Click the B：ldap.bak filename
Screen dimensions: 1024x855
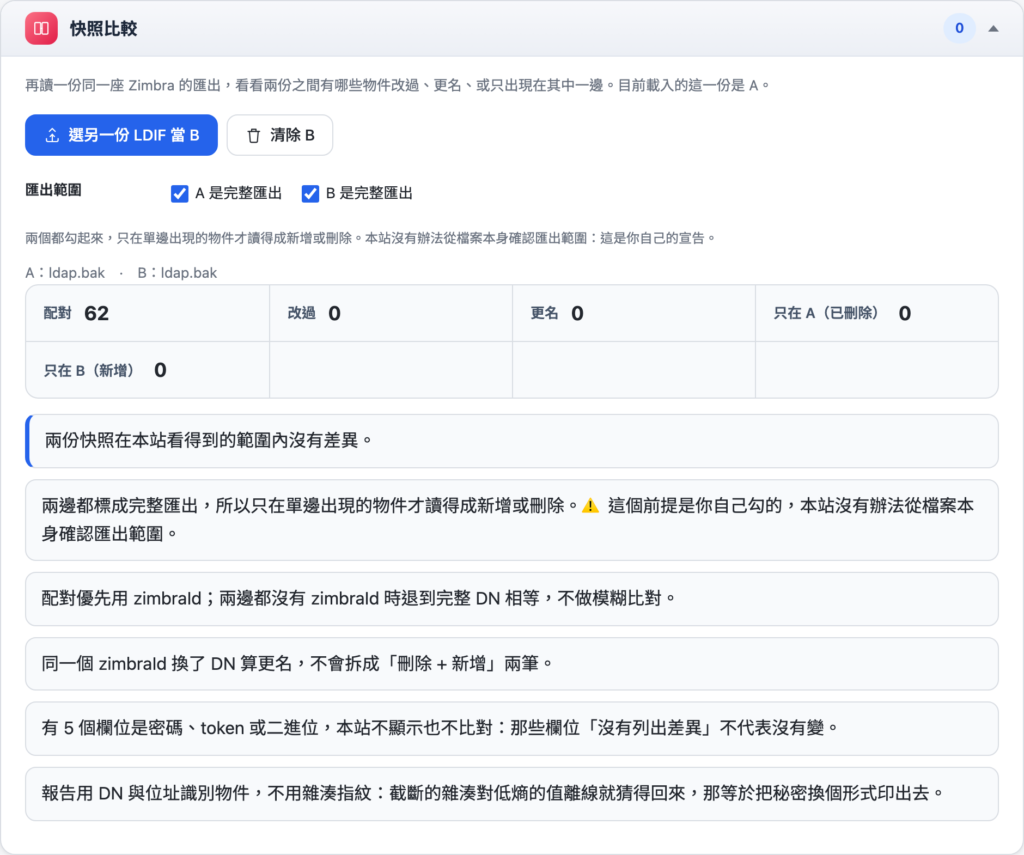(177, 272)
